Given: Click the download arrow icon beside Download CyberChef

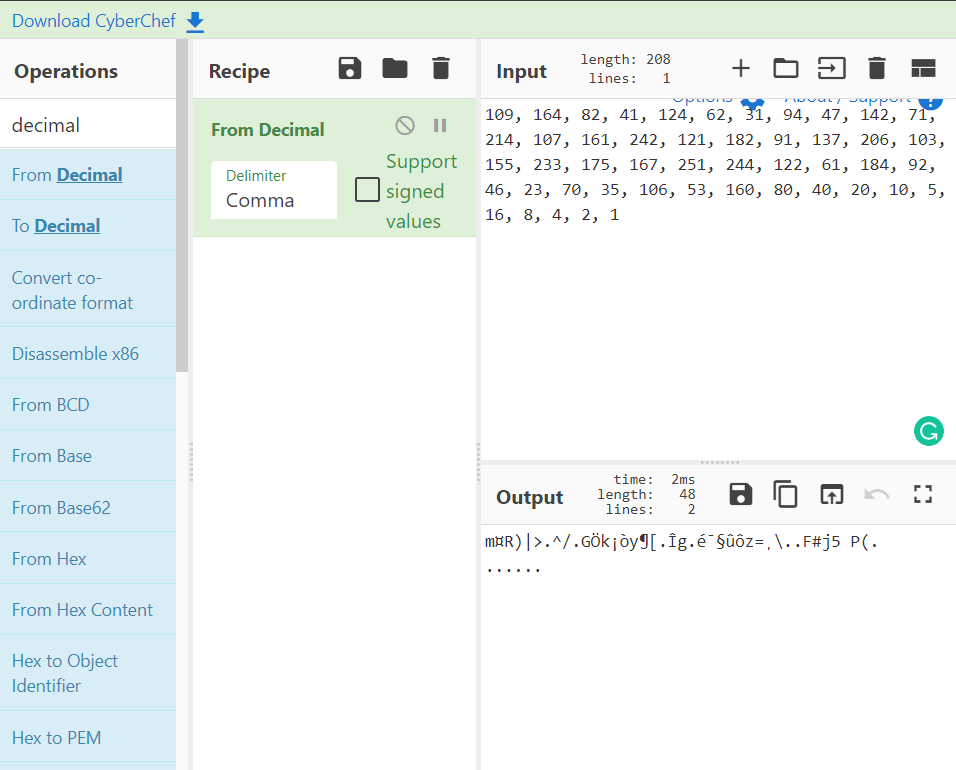Looking at the screenshot, I should (195, 22).
